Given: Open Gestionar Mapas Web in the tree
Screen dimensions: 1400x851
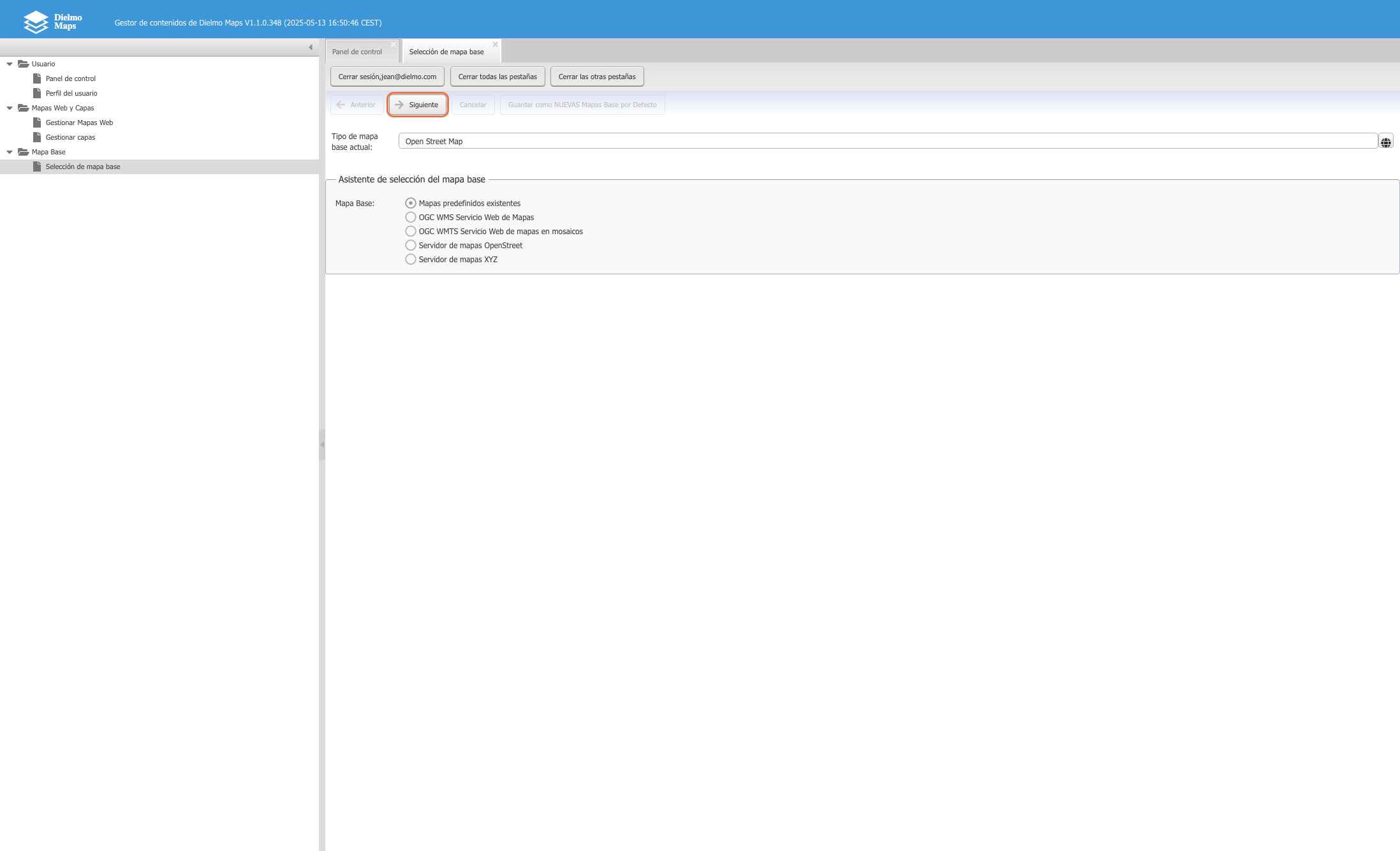Looking at the screenshot, I should (79, 122).
